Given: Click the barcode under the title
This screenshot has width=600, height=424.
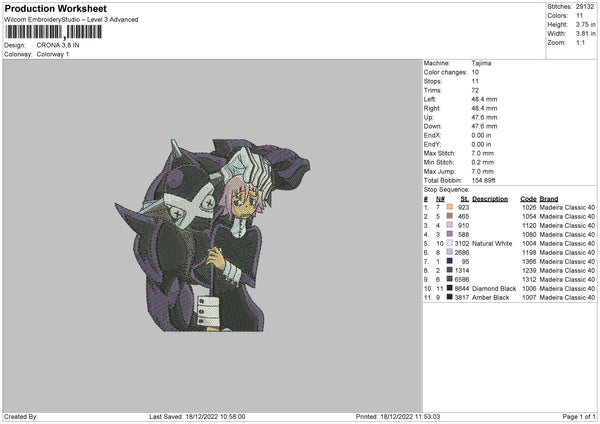Looking at the screenshot, I should 54,32.
